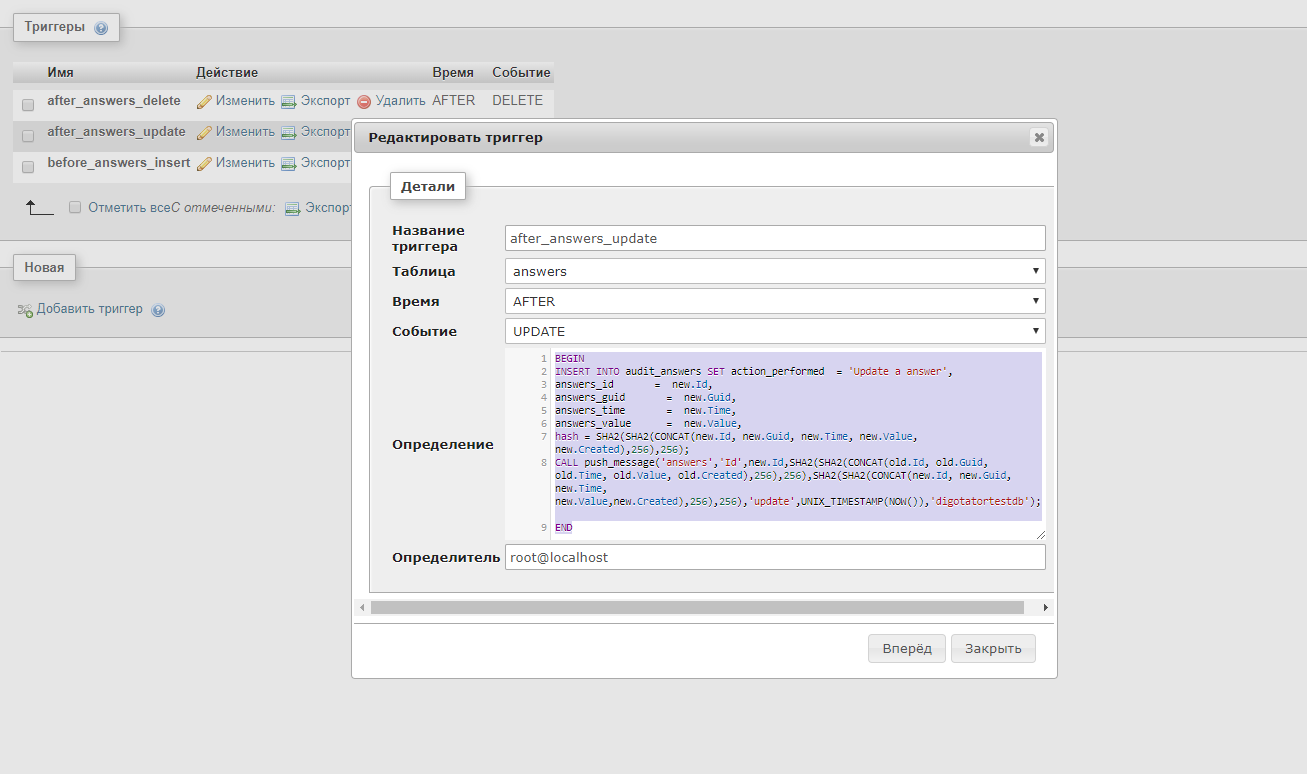Click the END line in the code
The image size is (1307, 774).
tap(564, 527)
